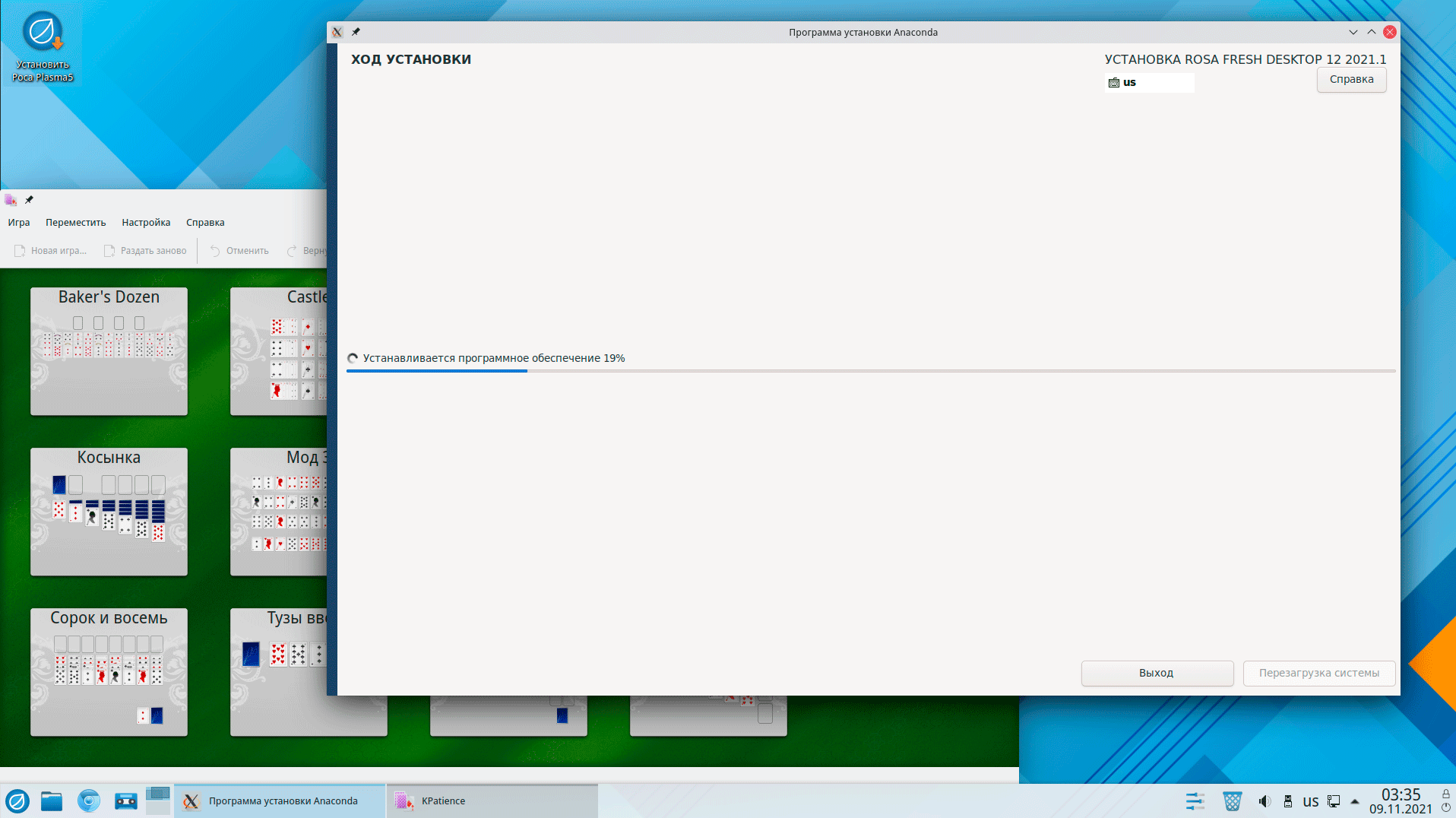
Task: Minimize the Anaconda installer window
Action: (1353, 32)
